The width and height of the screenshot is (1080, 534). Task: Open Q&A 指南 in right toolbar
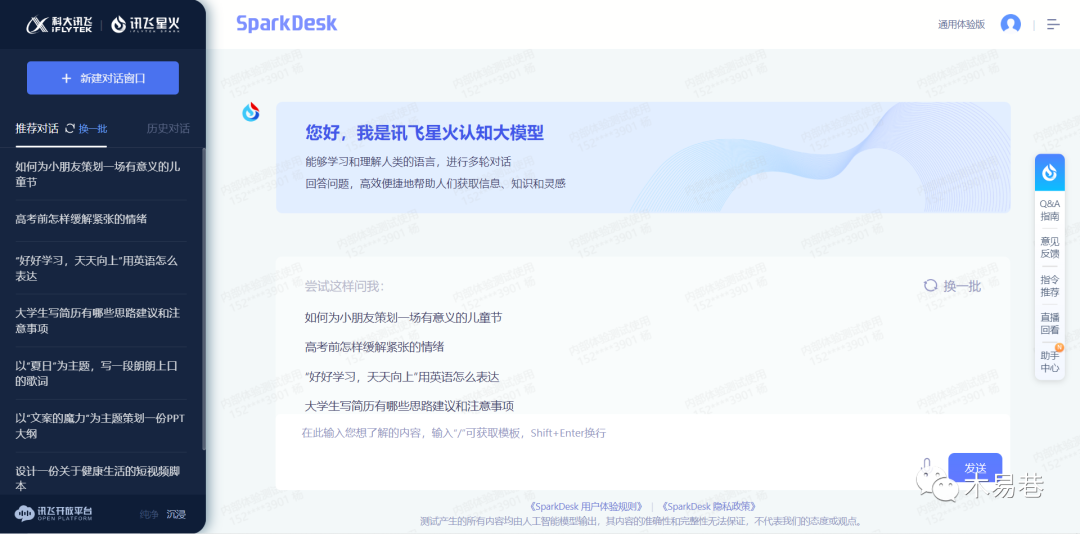[1050, 210]
